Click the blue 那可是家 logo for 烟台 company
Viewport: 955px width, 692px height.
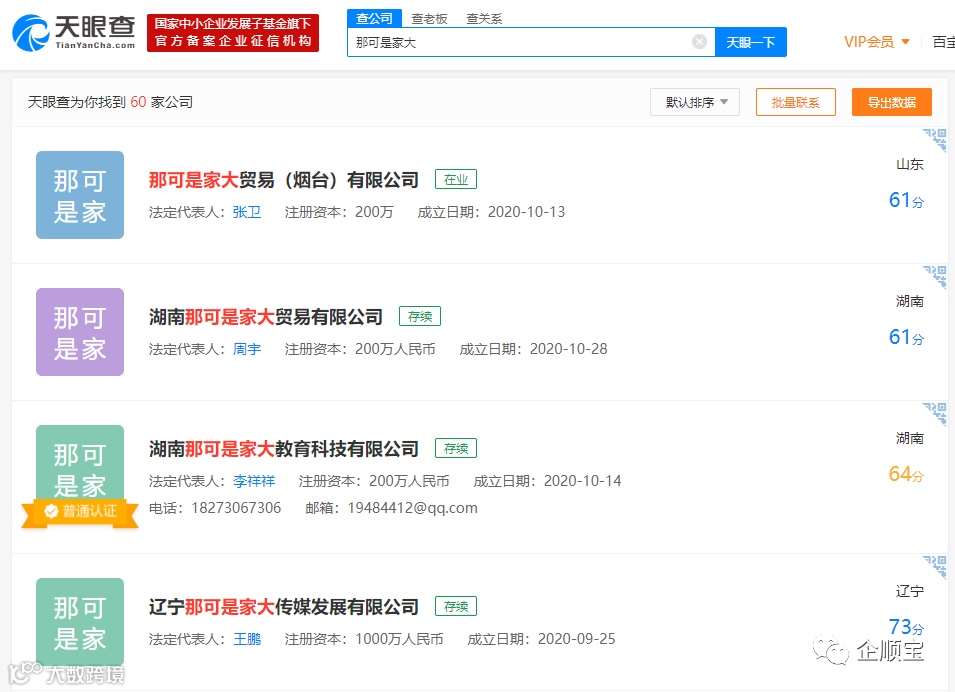point(80,195)
